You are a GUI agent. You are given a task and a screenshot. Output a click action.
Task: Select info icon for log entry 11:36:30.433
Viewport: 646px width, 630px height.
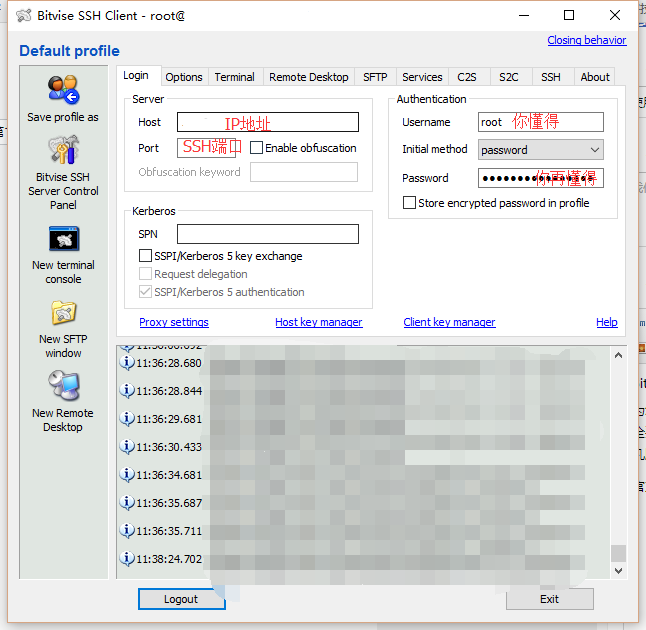pyautogui.click(x=127, y=447)
